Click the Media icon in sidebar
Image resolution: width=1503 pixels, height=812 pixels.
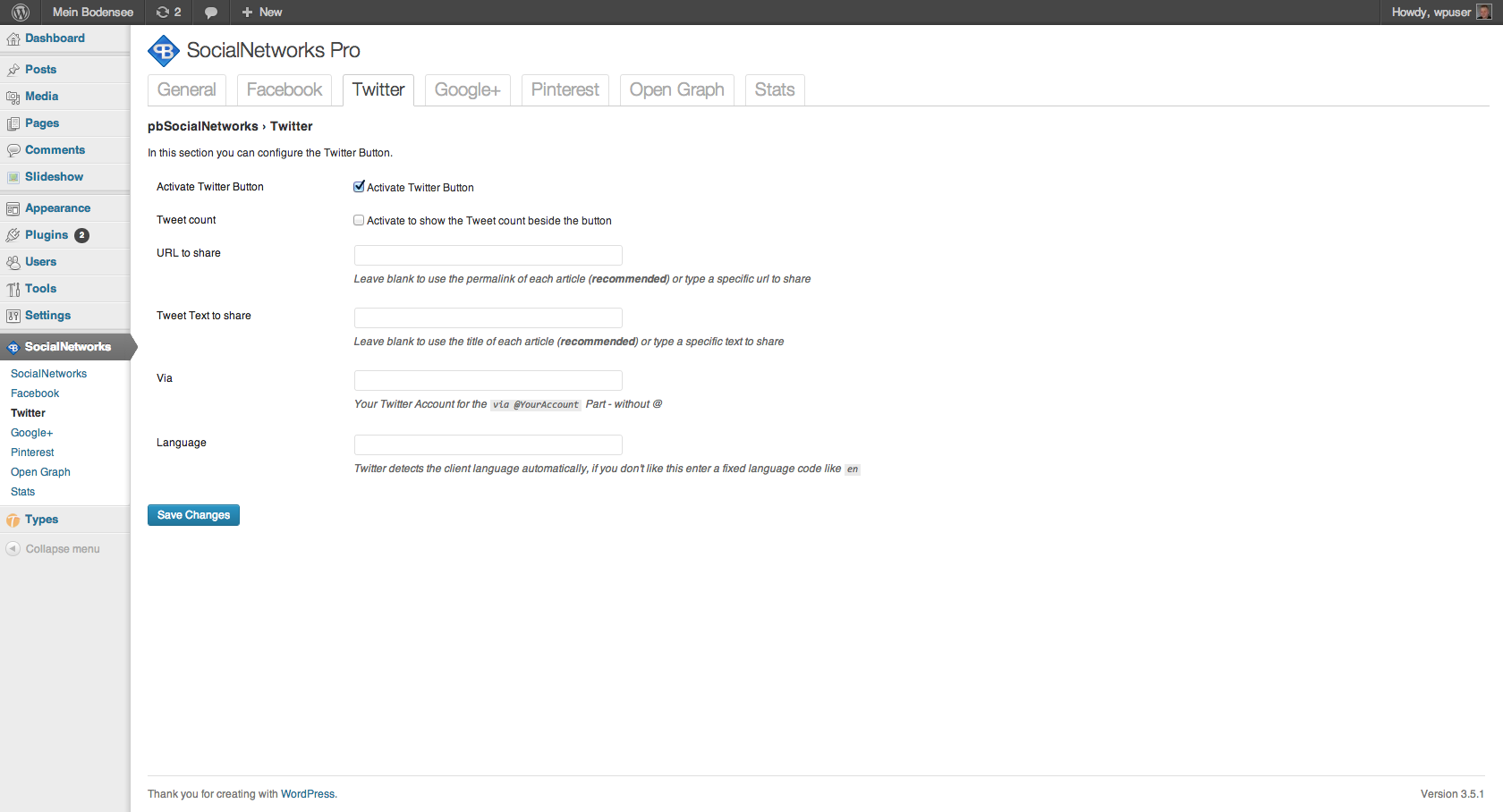[13, 97]
